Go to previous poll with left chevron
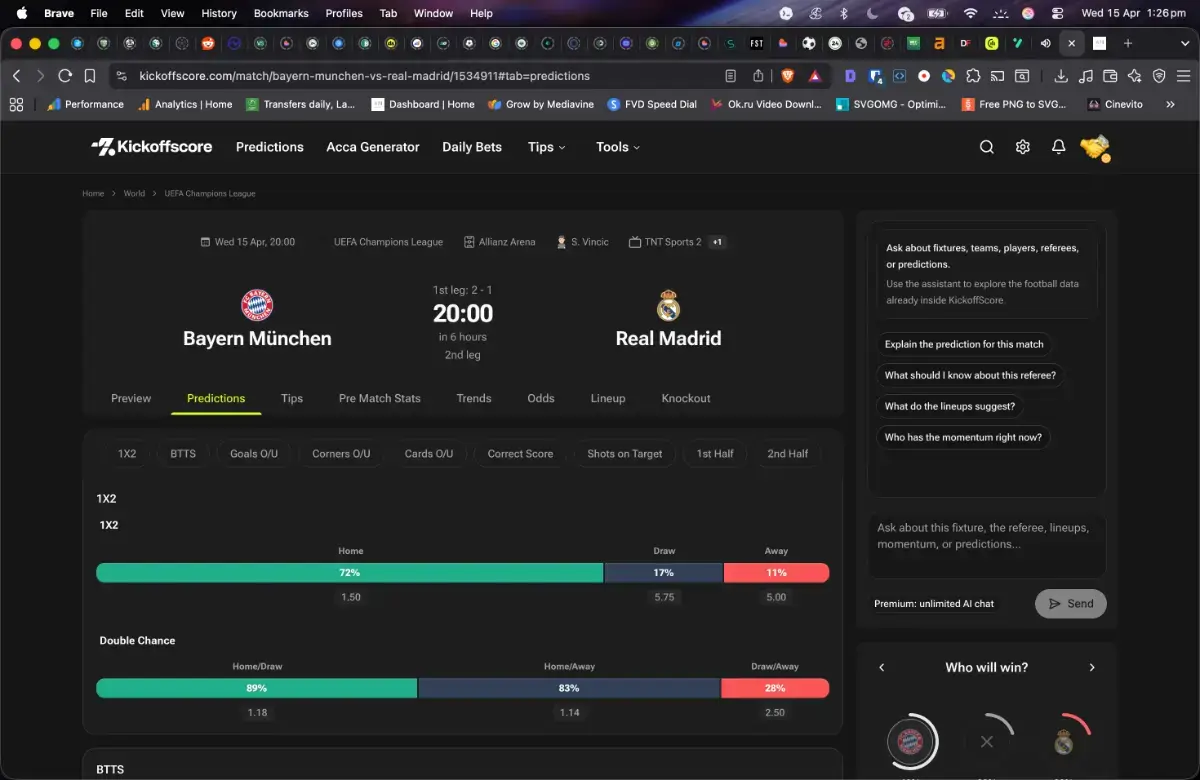 point(881,667)
